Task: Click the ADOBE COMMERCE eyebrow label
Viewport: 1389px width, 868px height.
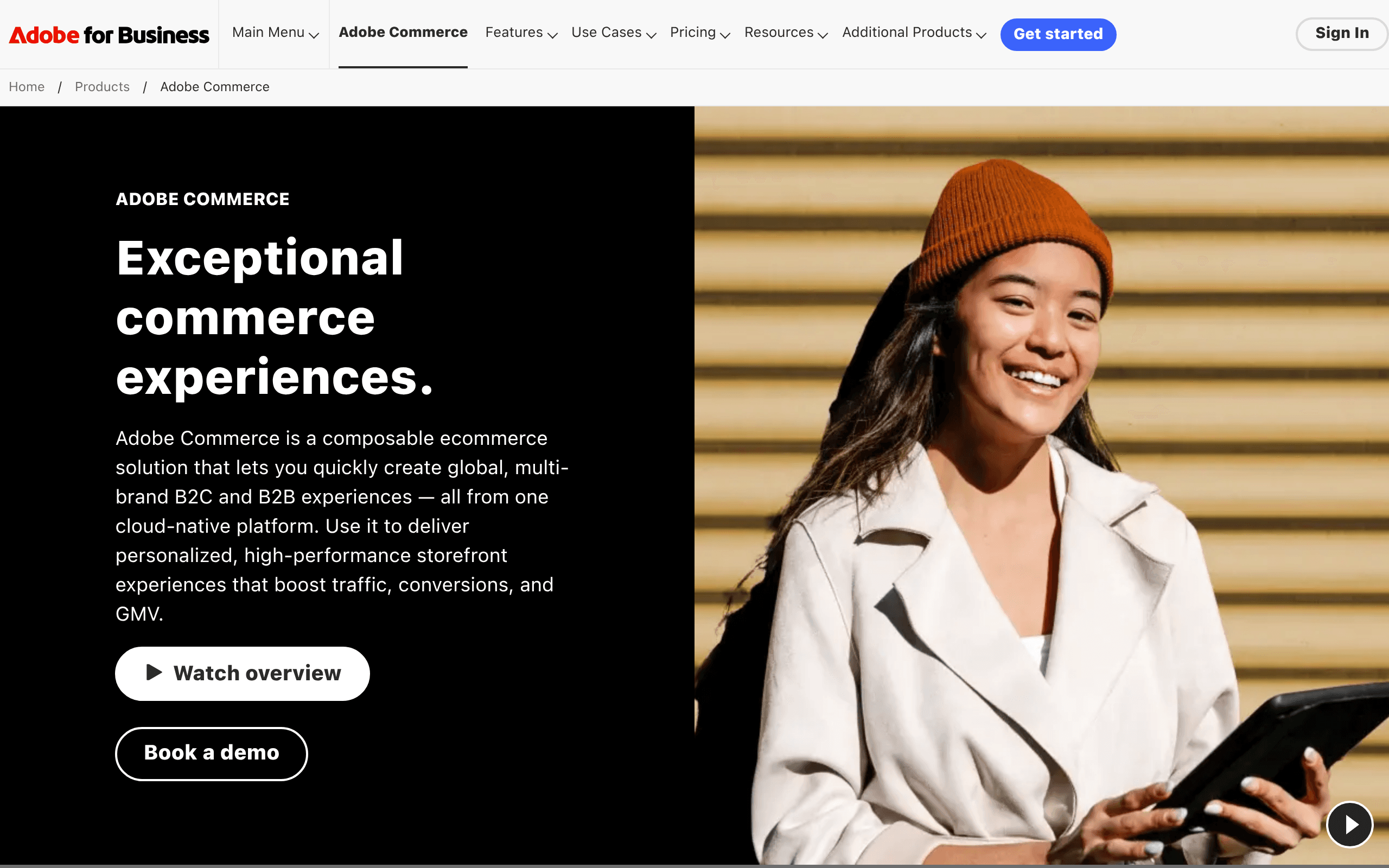Action: (x=202, y=199)
